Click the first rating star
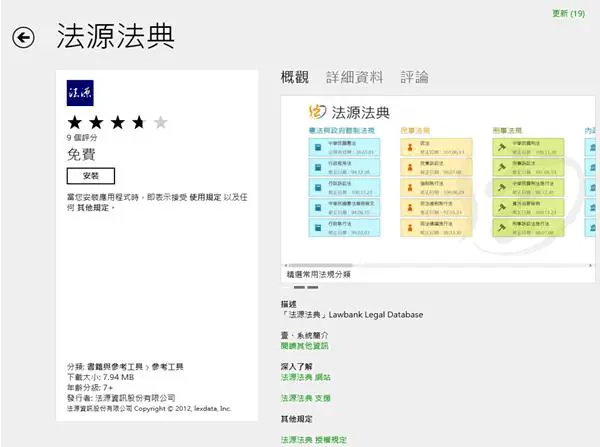 (x=75, y=122)
